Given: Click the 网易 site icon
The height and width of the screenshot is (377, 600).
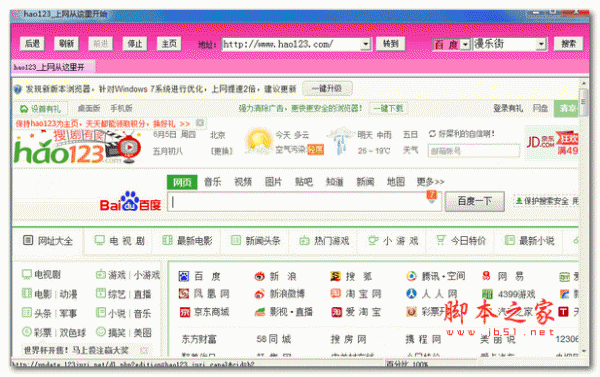Looking at the screenshot, I should (487, 276).
